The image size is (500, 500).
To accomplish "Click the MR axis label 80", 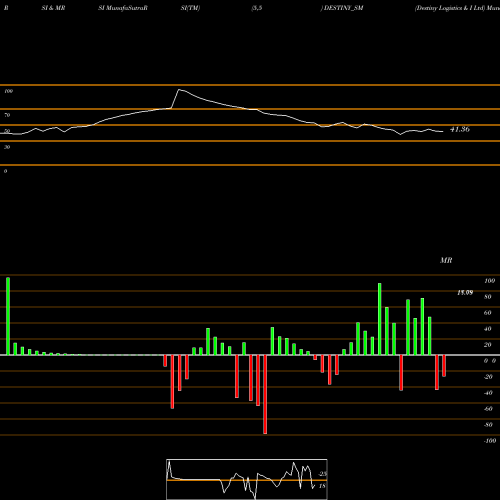I will pos(487,297).
